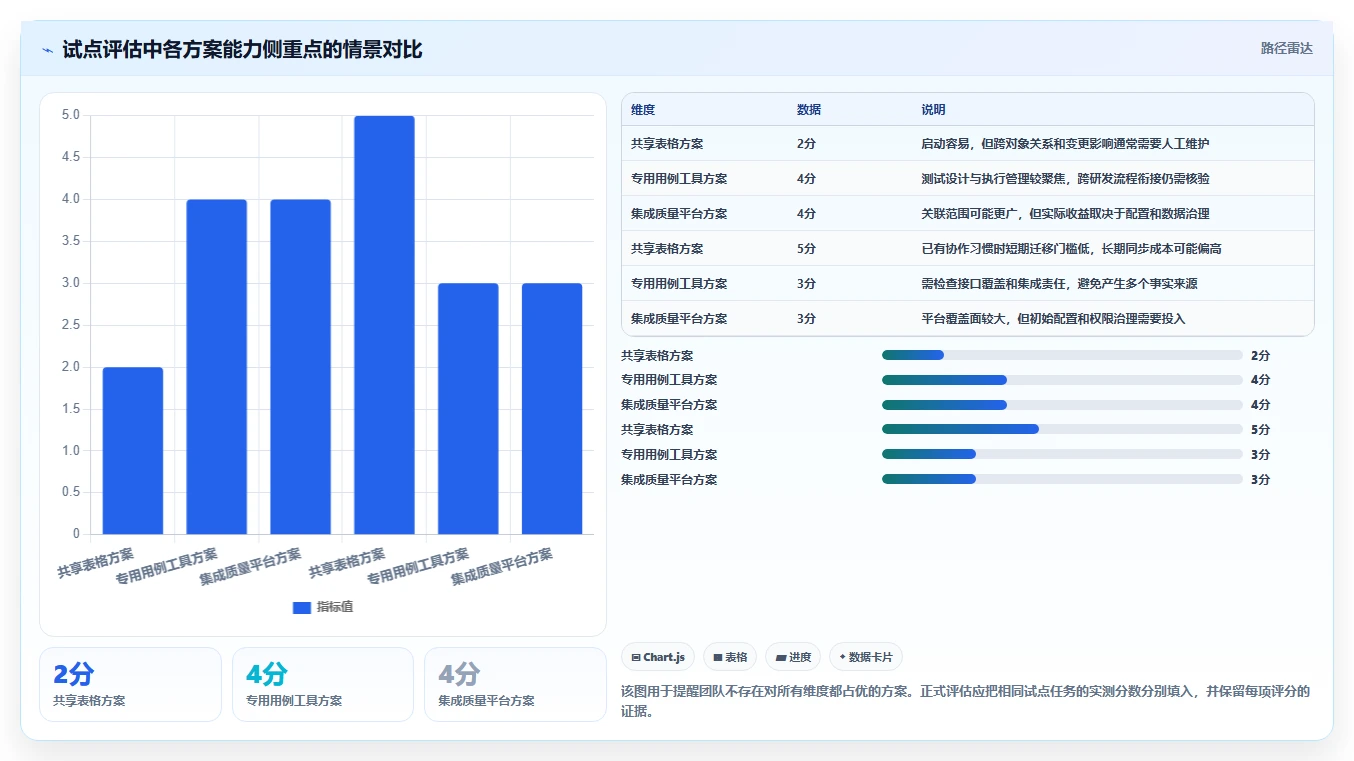Click the 0.5 y-axis label
Image resolution: width=1354 pixels, height=761 pixels.
coord(71,492)
